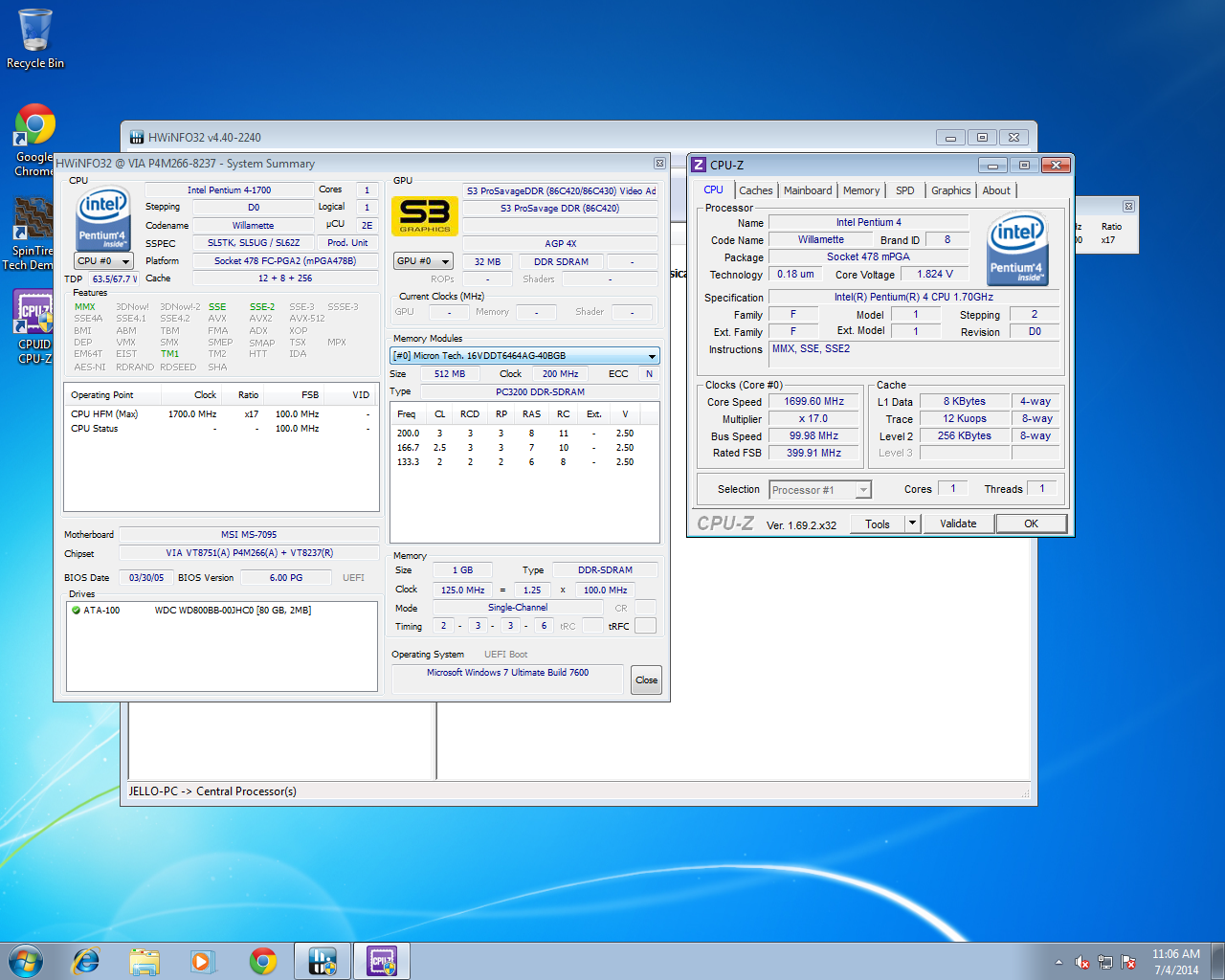Open the Memory tab in CPU-Z
Image resolution: width=1225 pixels, height=980 pixels.
[x=861, y=190]
